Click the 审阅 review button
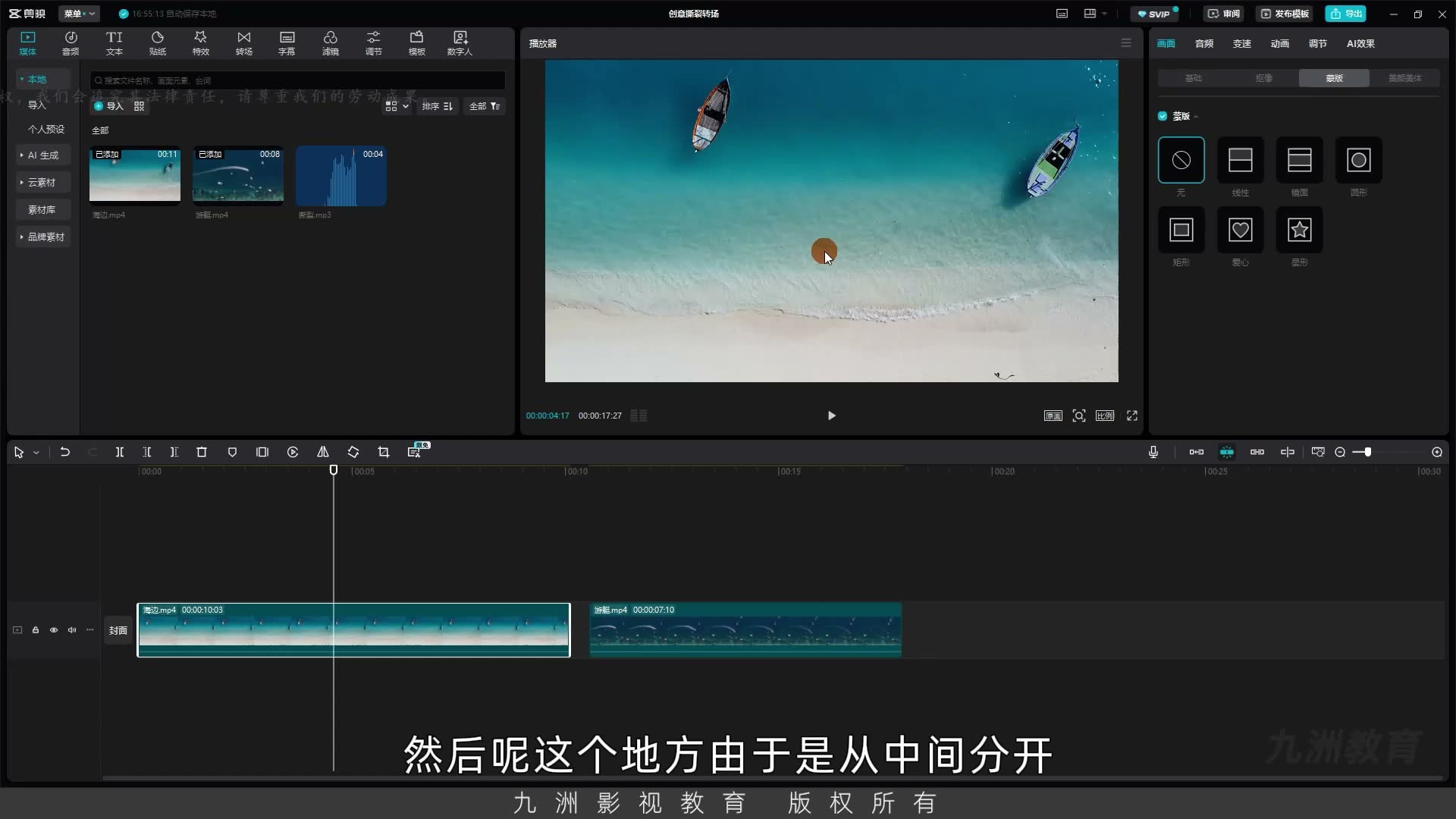Image resolution: width=1456 pixels, height=819 pixels. click(x=1224, y=14)
